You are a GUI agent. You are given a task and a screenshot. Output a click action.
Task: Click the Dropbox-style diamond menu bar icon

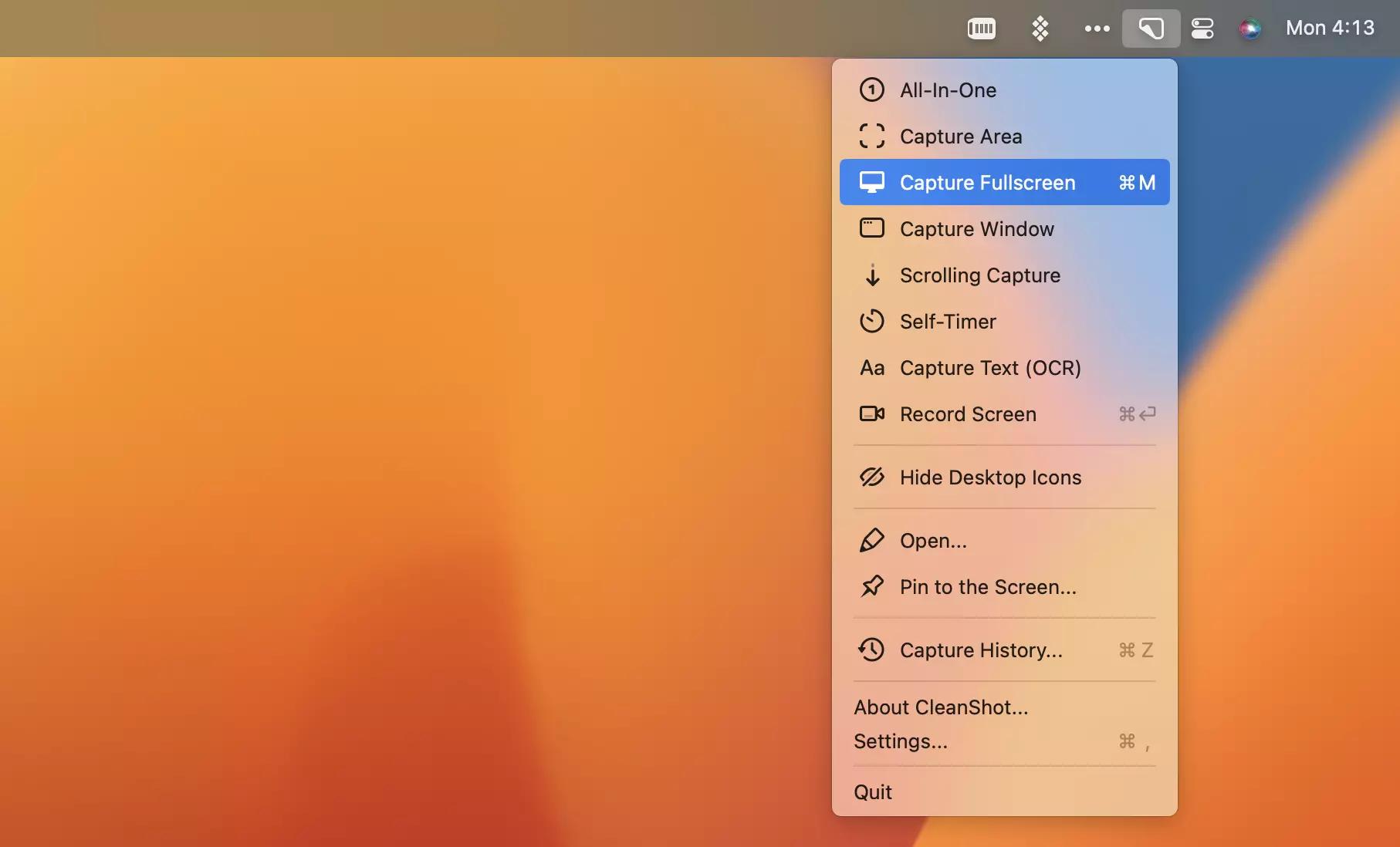point(1040,29)
